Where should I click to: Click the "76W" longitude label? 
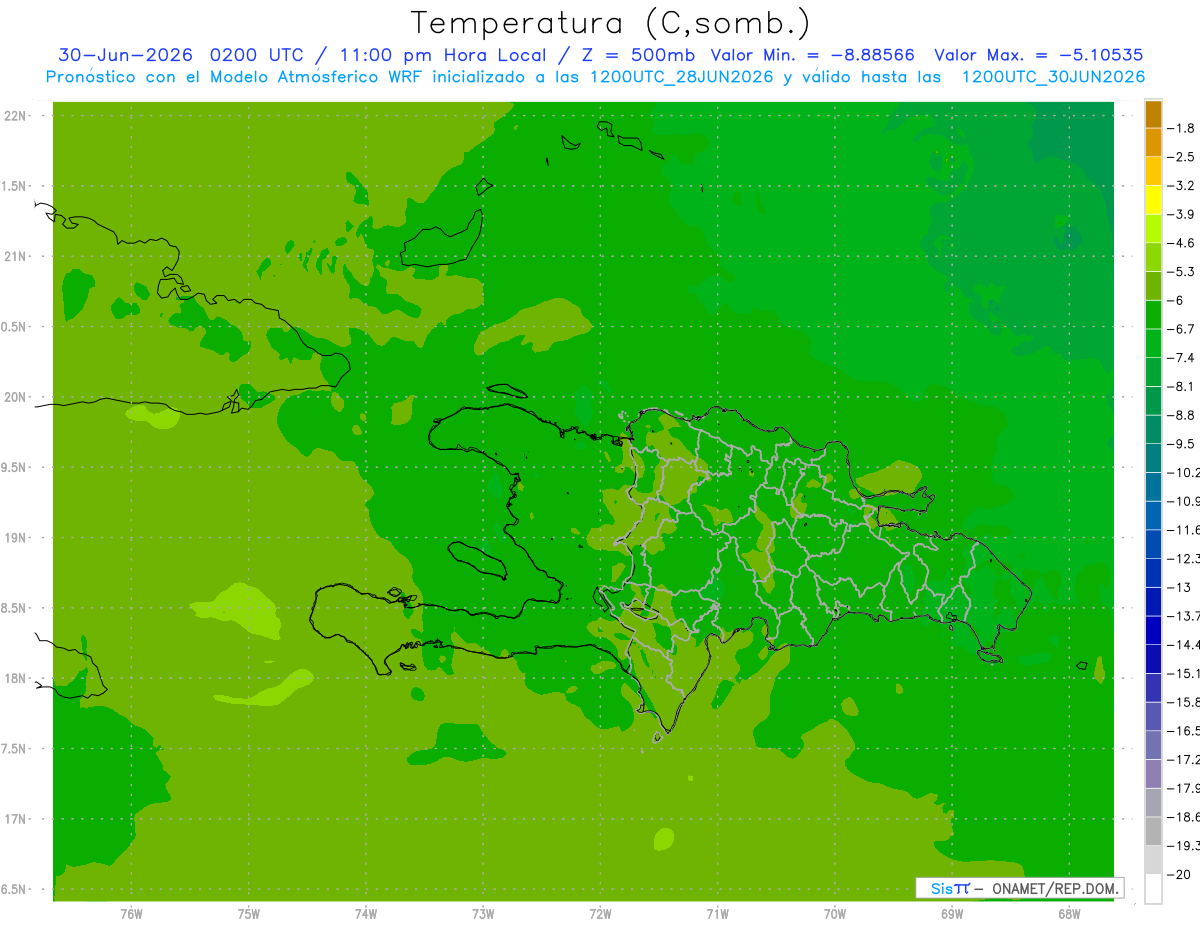[131, 914]
